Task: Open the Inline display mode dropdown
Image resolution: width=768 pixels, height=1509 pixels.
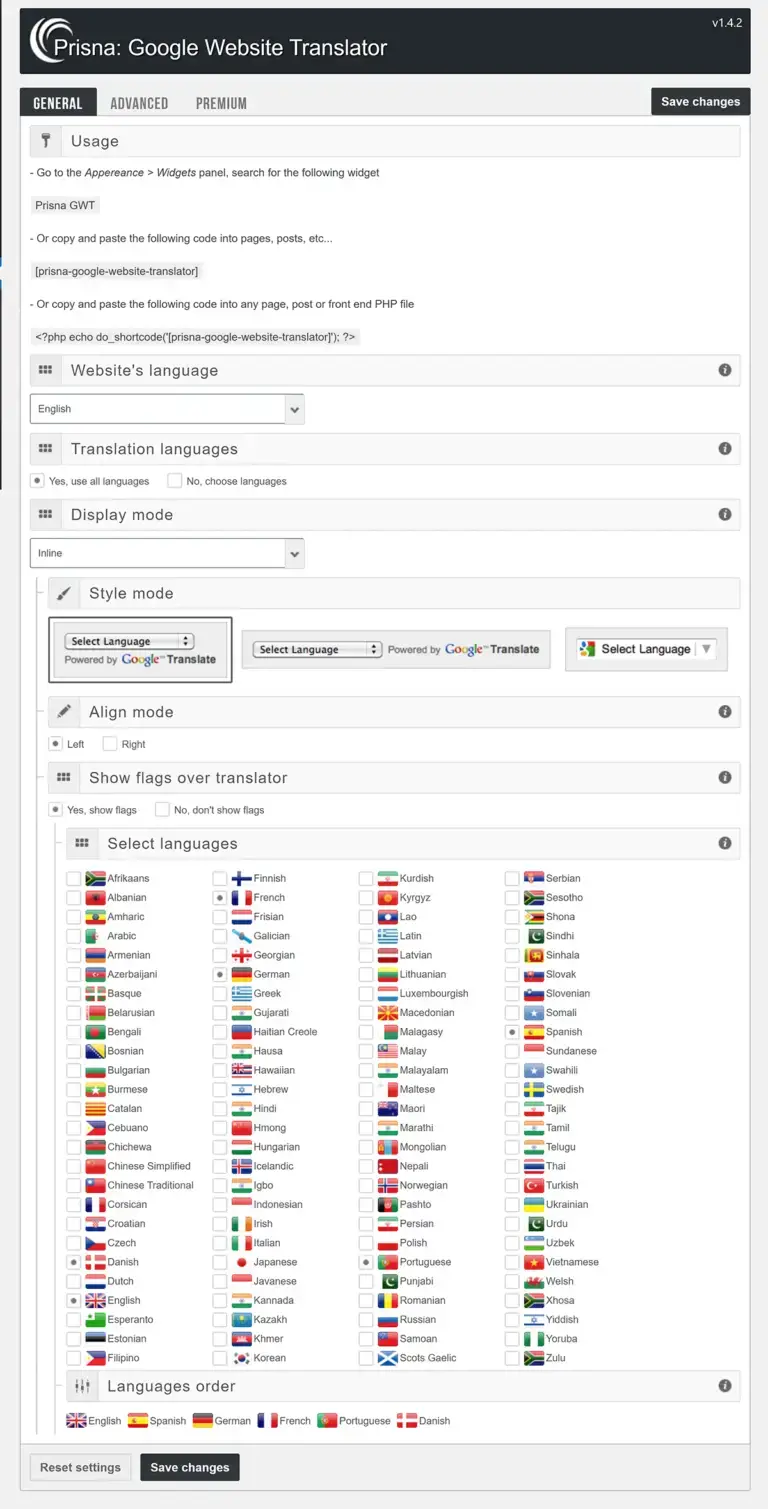Action: [167, 553]
